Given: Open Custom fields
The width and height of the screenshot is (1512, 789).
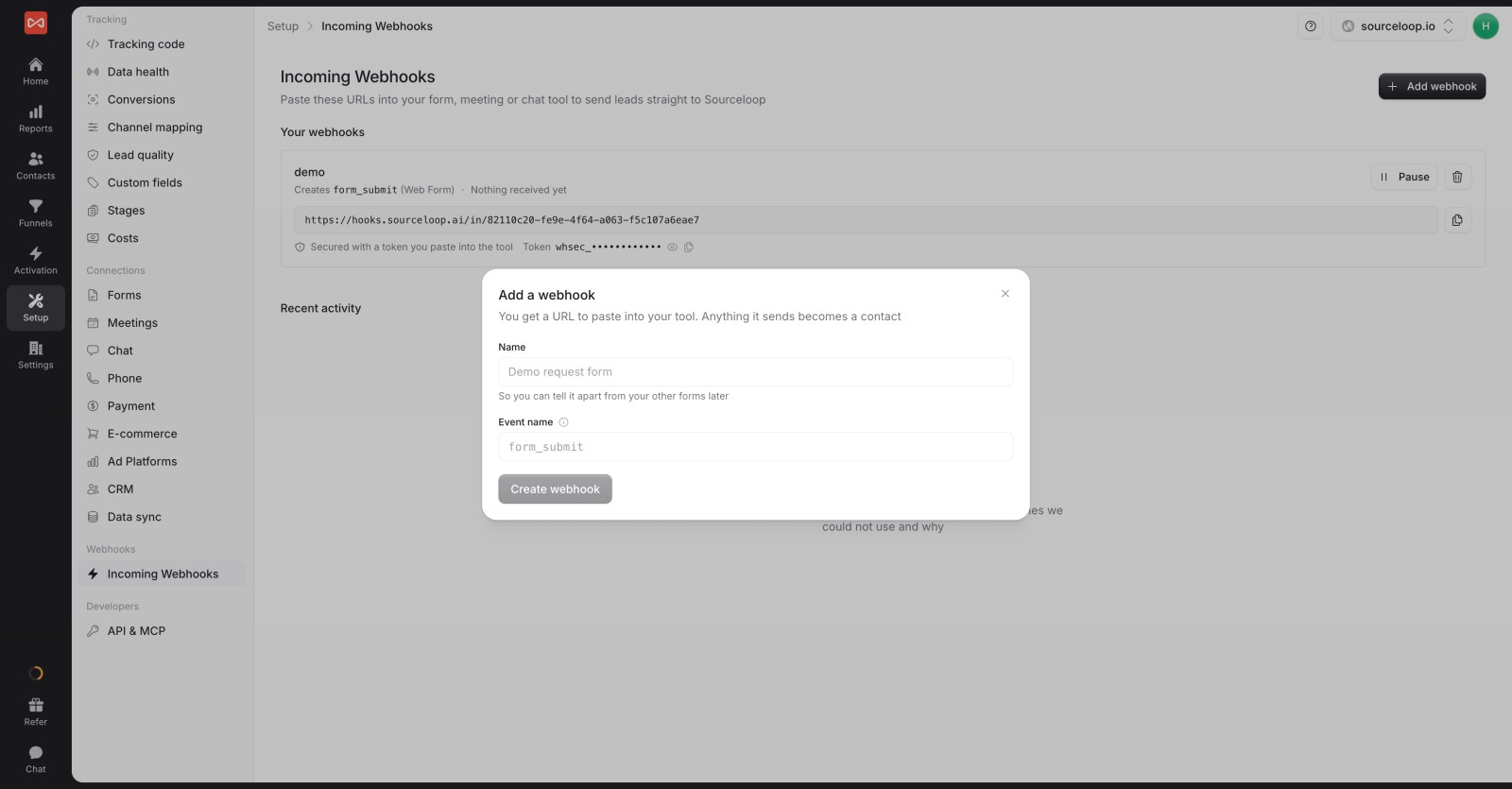Looking at the screenshot, I should click(163, 182).
